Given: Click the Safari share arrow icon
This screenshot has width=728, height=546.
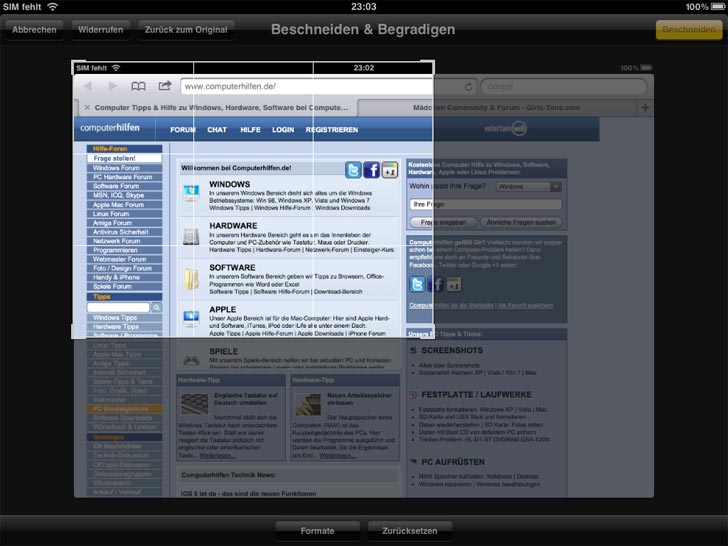Looking at the screenshot, I should tap(165, 86).
